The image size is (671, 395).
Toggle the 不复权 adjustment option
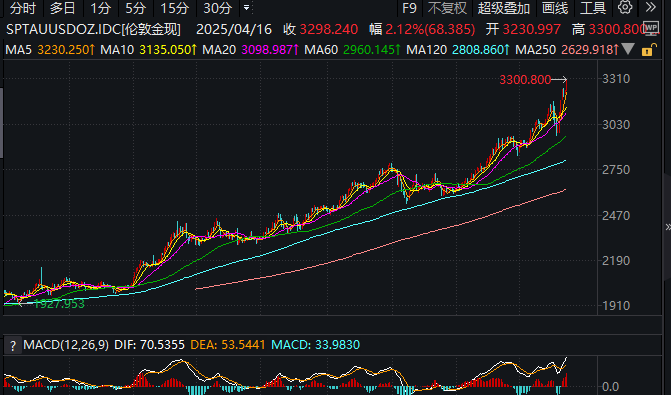click(x=447, y=8)
